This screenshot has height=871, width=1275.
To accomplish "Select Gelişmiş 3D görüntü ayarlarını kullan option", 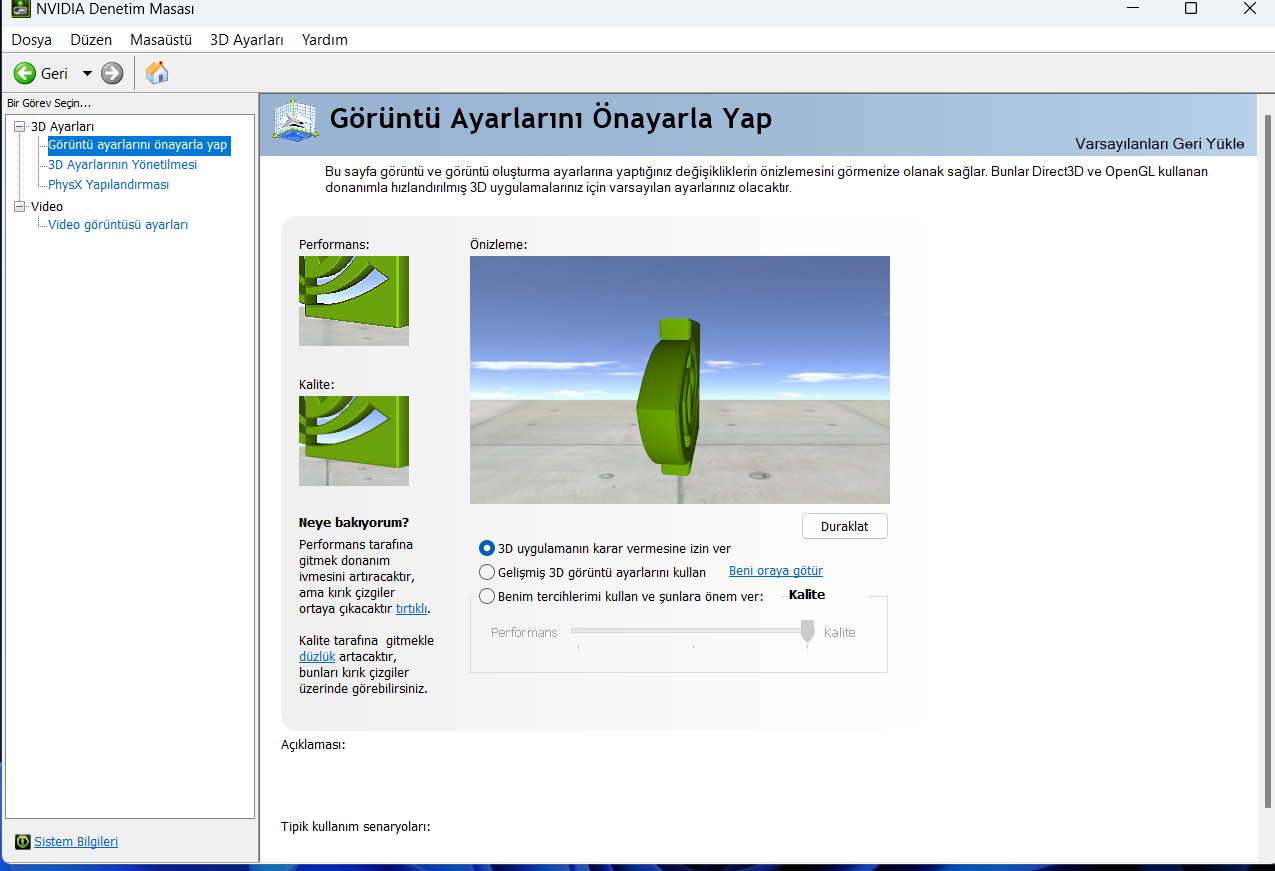I will pyautogui.click(x=487, y=573).
